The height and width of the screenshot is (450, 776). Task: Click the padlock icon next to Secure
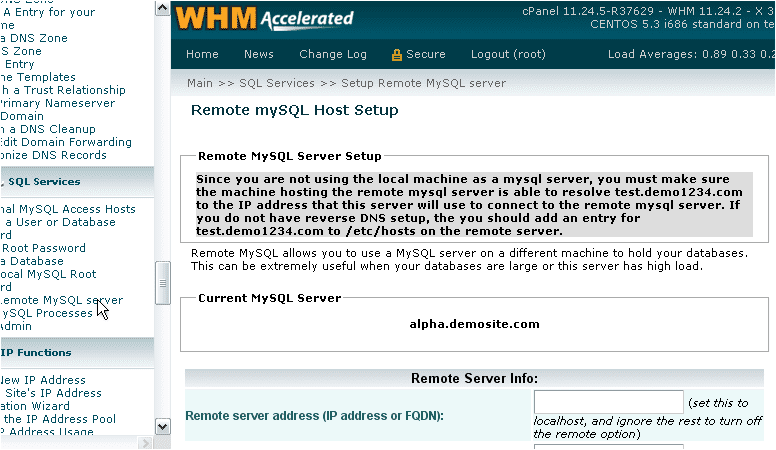(x=397, y=55)
